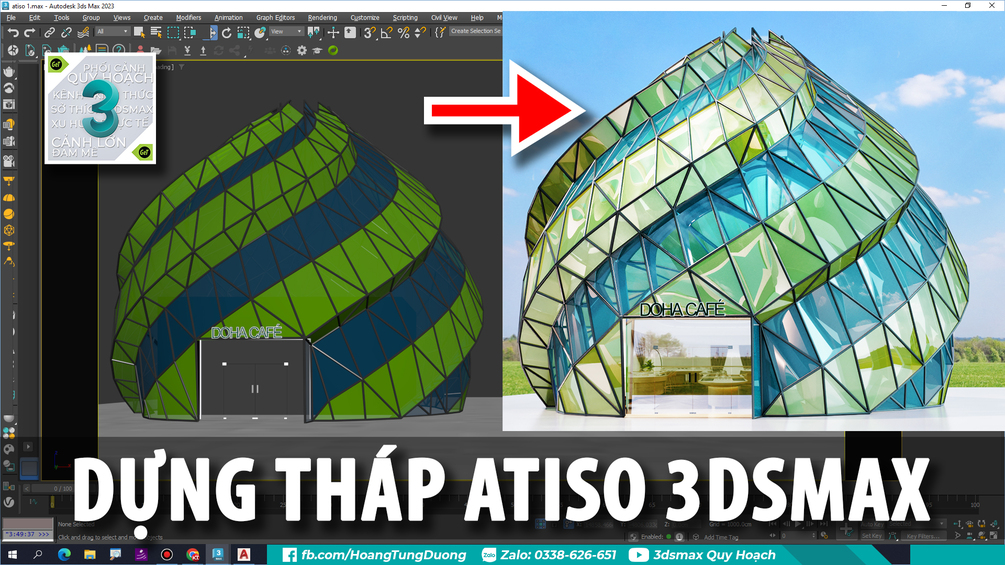Click Select and Manipulate crosshair icon

(x=333, y=32)
